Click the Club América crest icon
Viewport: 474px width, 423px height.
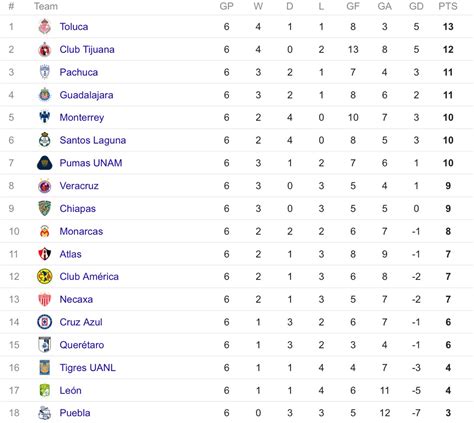[45, 277]
